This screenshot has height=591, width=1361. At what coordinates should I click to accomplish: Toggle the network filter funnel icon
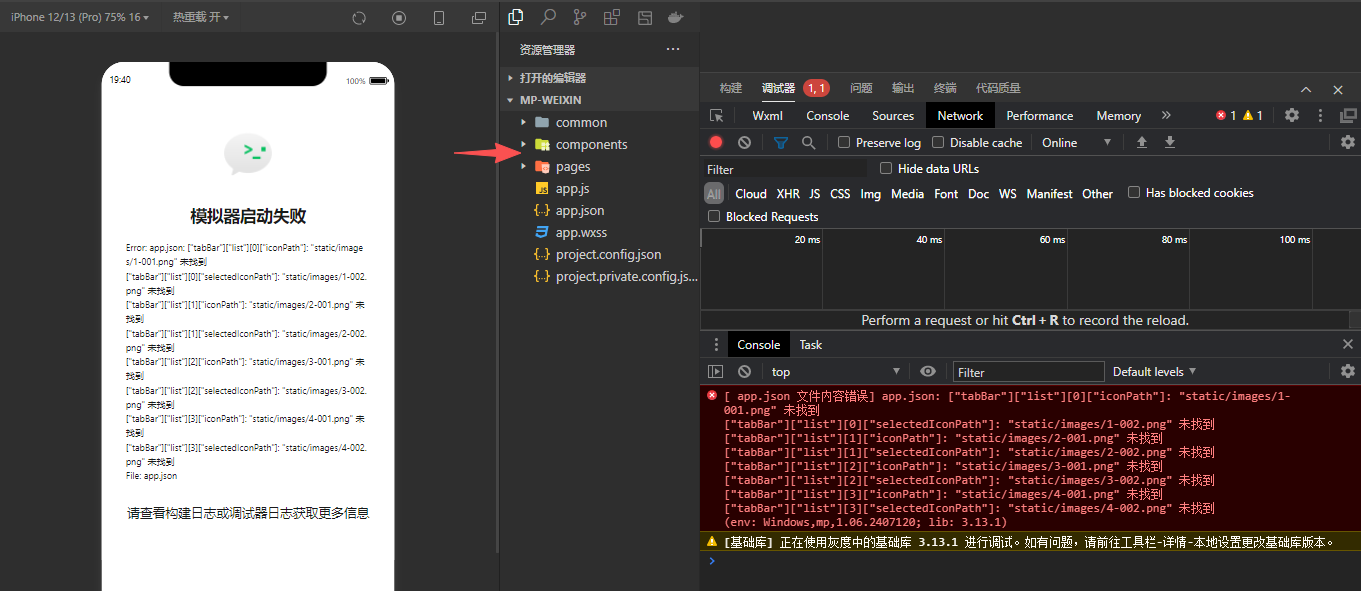781,142
